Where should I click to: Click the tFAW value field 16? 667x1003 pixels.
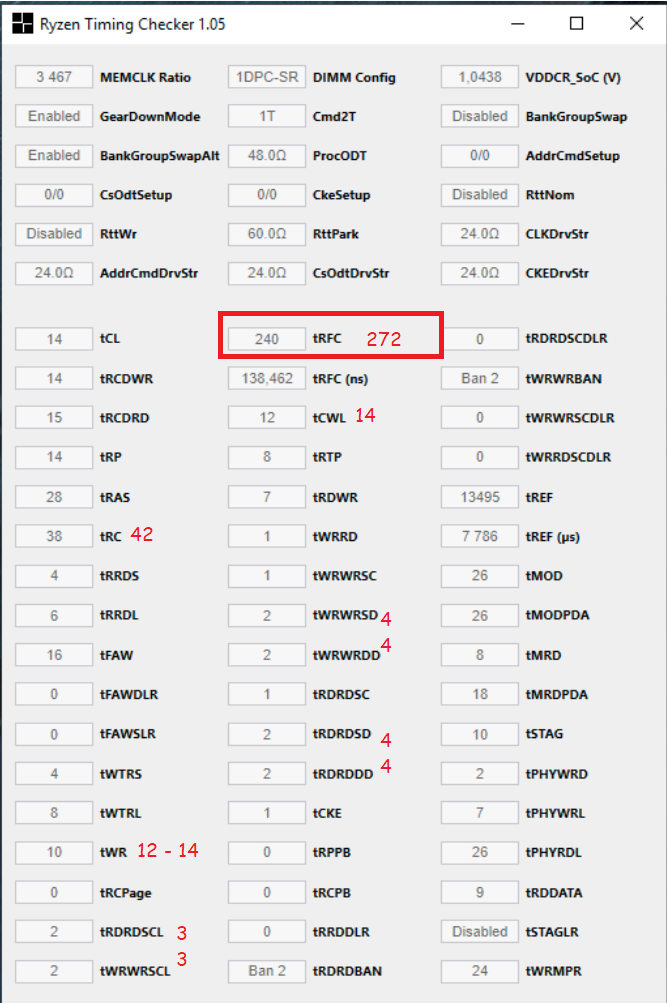point(54,655)
